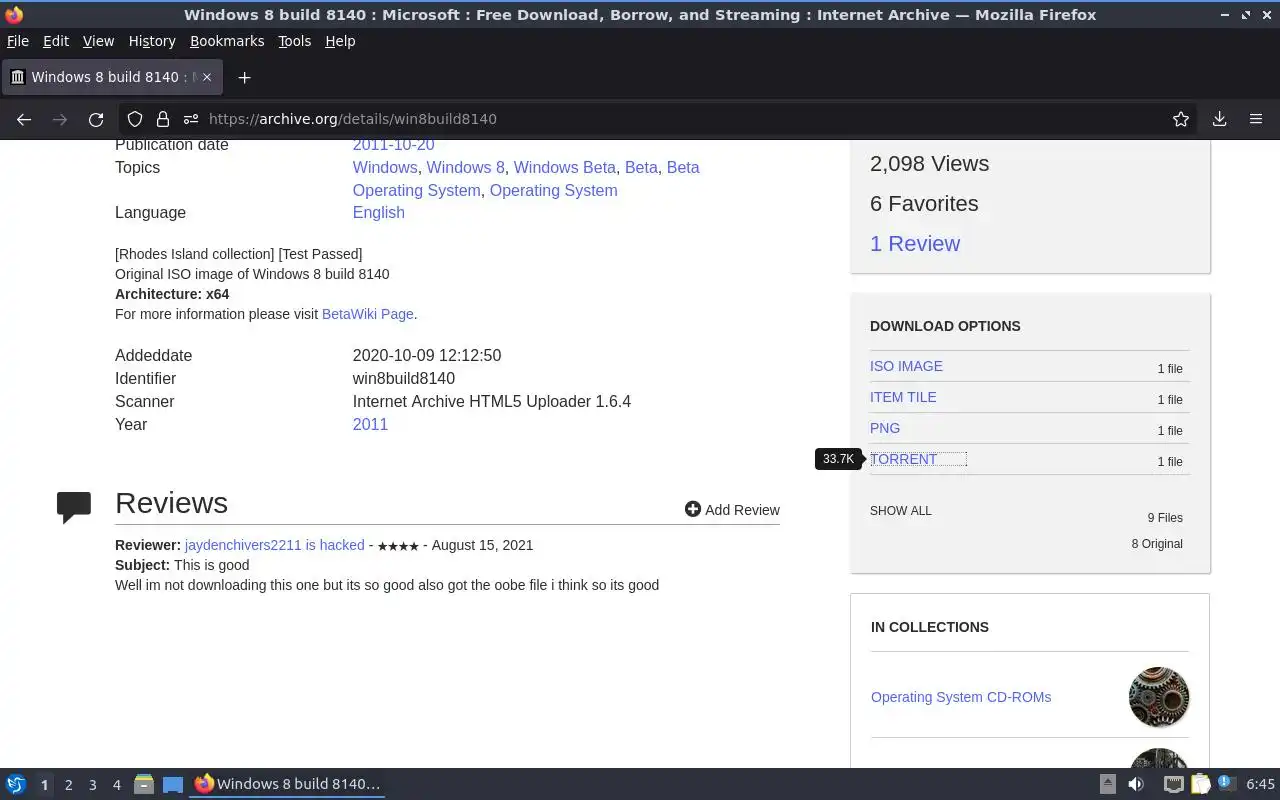This screenshot has width=1280, height=800.
Task: Select the Windows 8 build 8140 tab
Action: 112,77
